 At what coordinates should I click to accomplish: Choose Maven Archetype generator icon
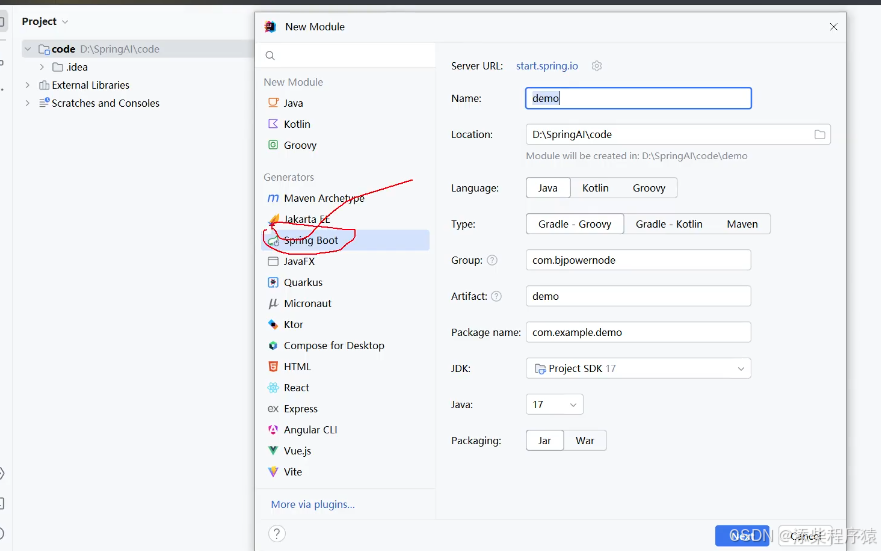273,198
